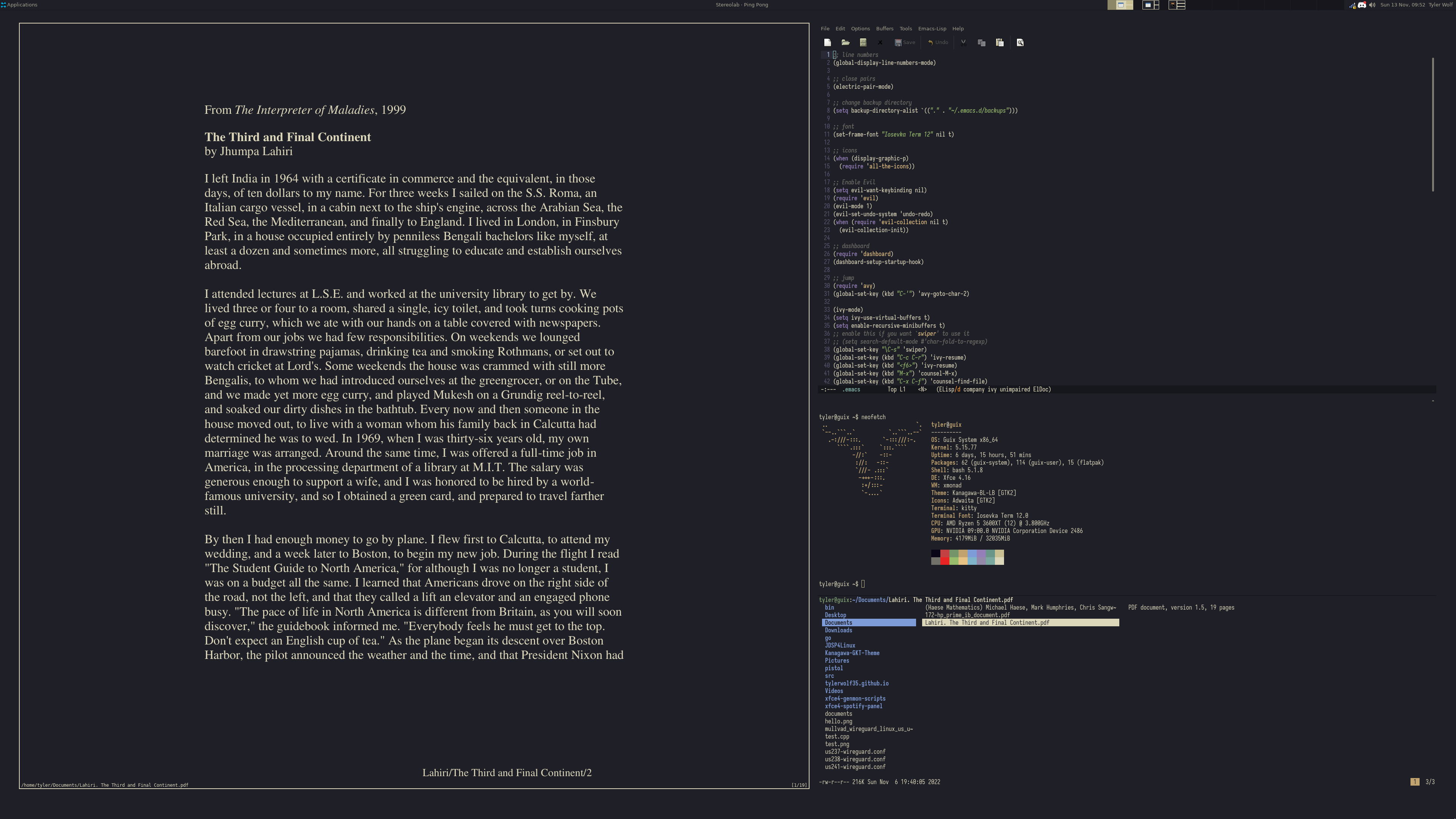Select the us238-wireguard.conf file
This screenshot has width=1456, height=819.
pyautogui.click(x=855, y=759)
